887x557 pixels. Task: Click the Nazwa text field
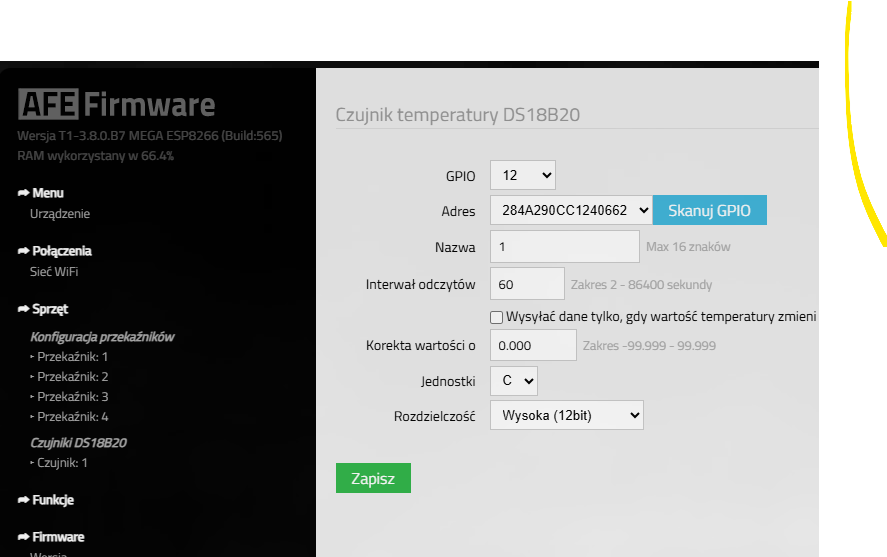pos(564,246)
